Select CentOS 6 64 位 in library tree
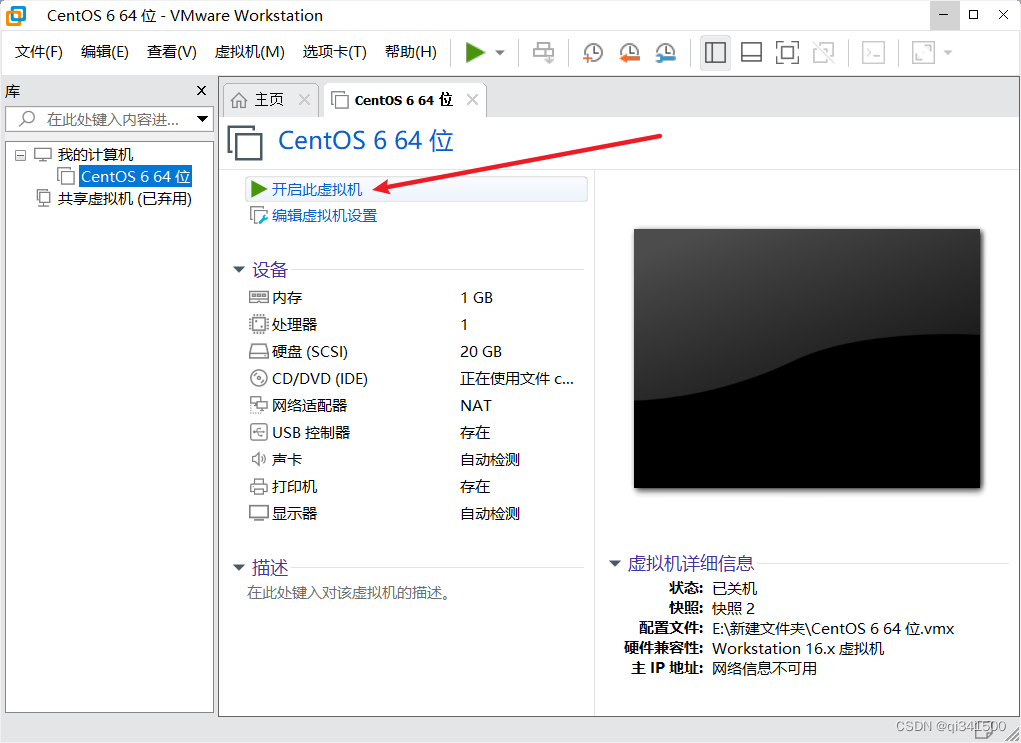 135,176
